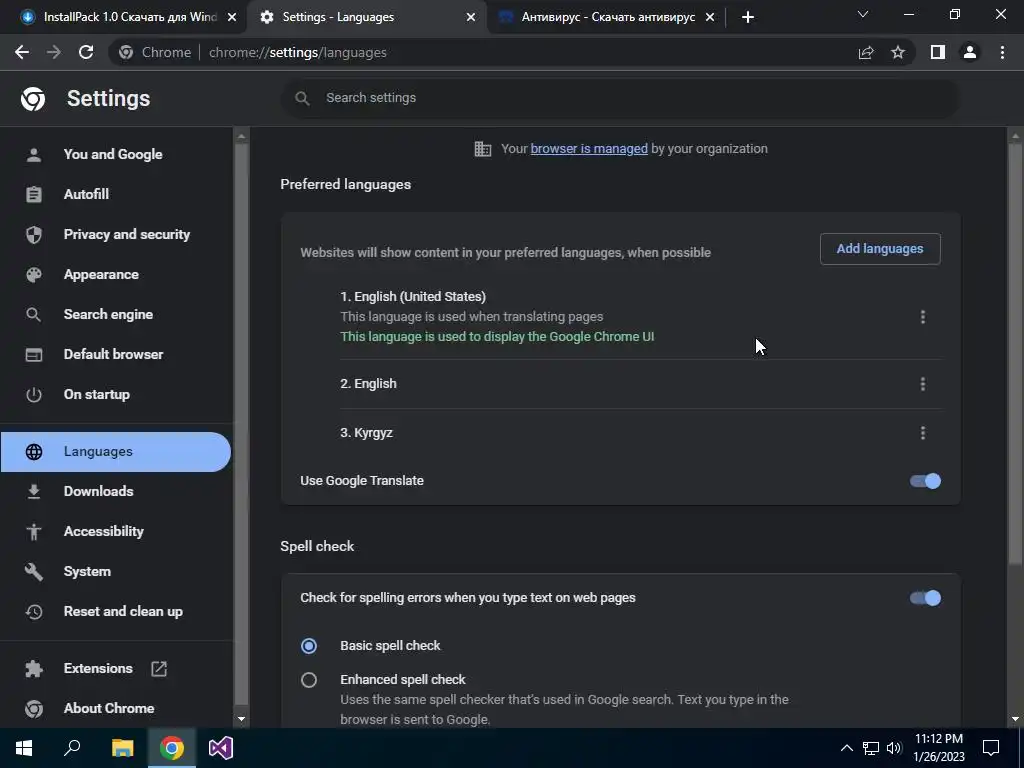Follow the 'browser is managed' link

[589, 148]
